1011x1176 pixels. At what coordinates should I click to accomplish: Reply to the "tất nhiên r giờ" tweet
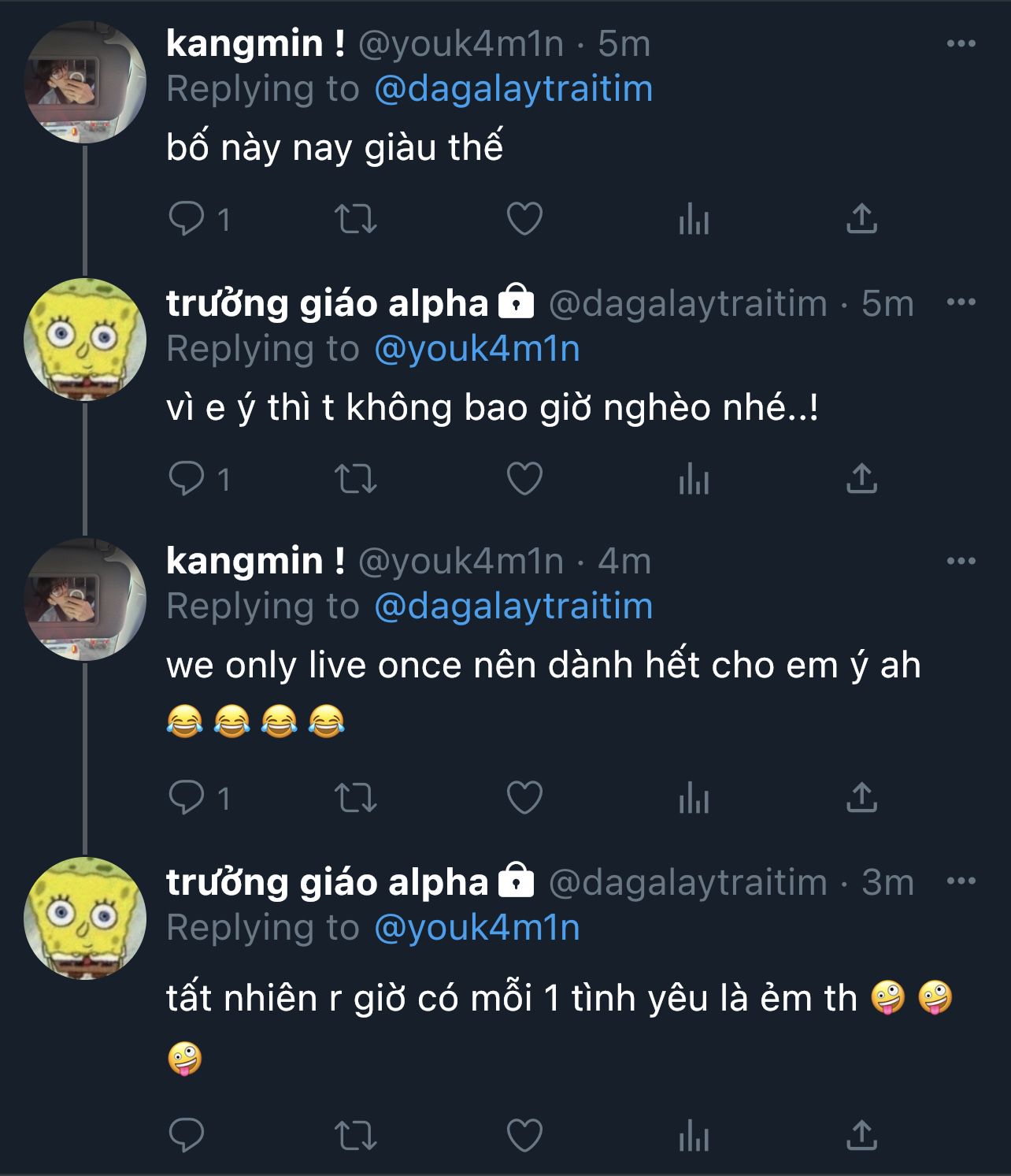187,1135
